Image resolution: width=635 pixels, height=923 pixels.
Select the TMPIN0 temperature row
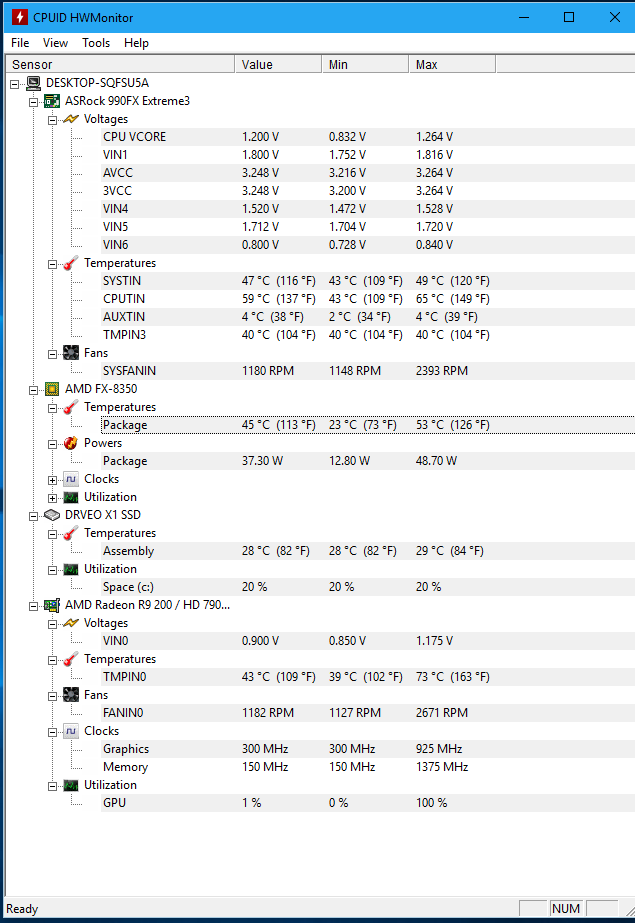(x=368, y=677)
